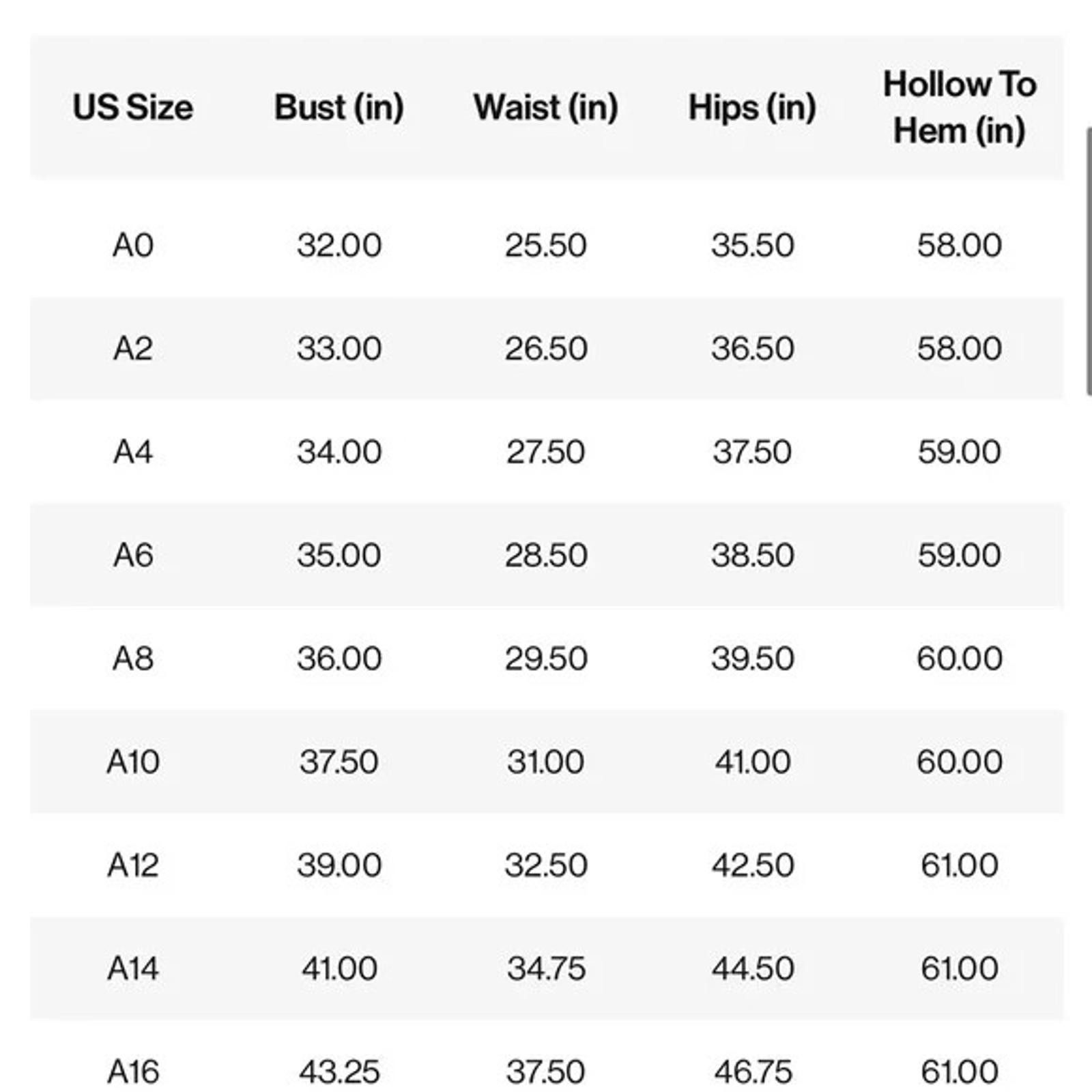Screen dimensions: 1092x1092
Task: Select the 43.25 bust value for A16
Action: pyautogui.click(x=339, y=1072)
